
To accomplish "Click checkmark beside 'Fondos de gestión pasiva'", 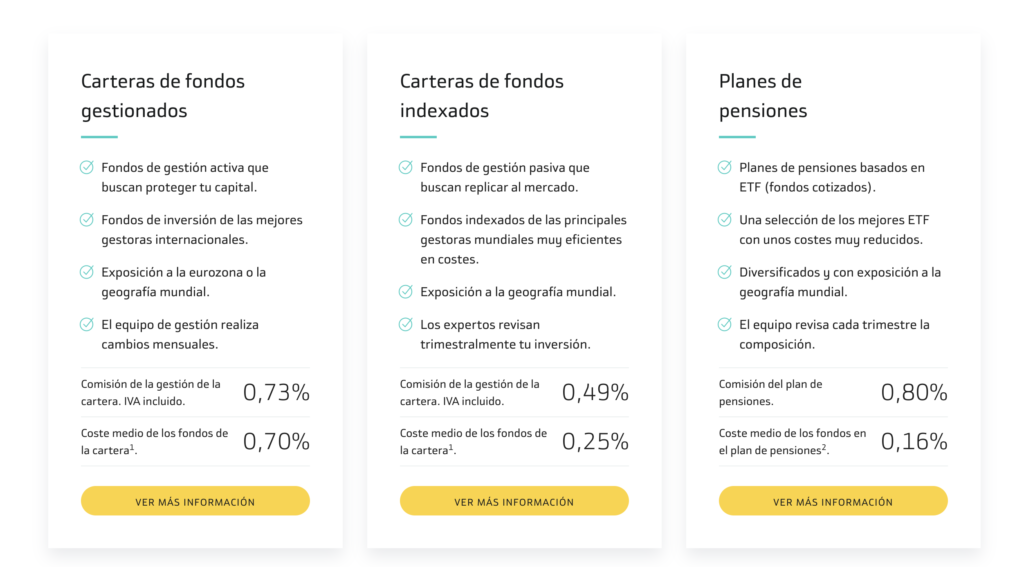I will [x=406, y=167].
